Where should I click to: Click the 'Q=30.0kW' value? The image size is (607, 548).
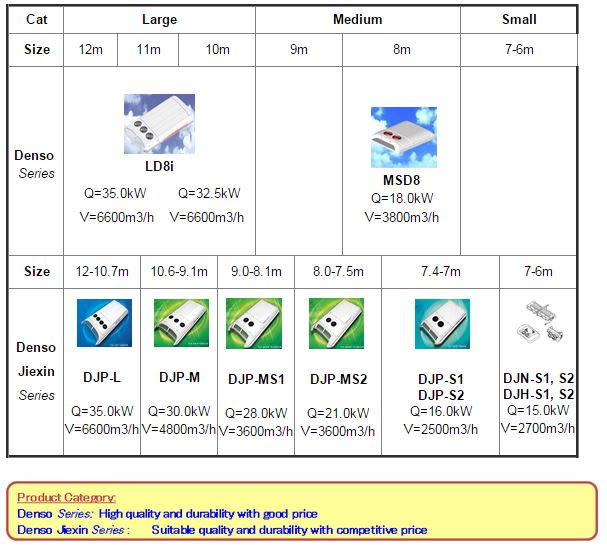pyautogui.click(x=179, y=411)
